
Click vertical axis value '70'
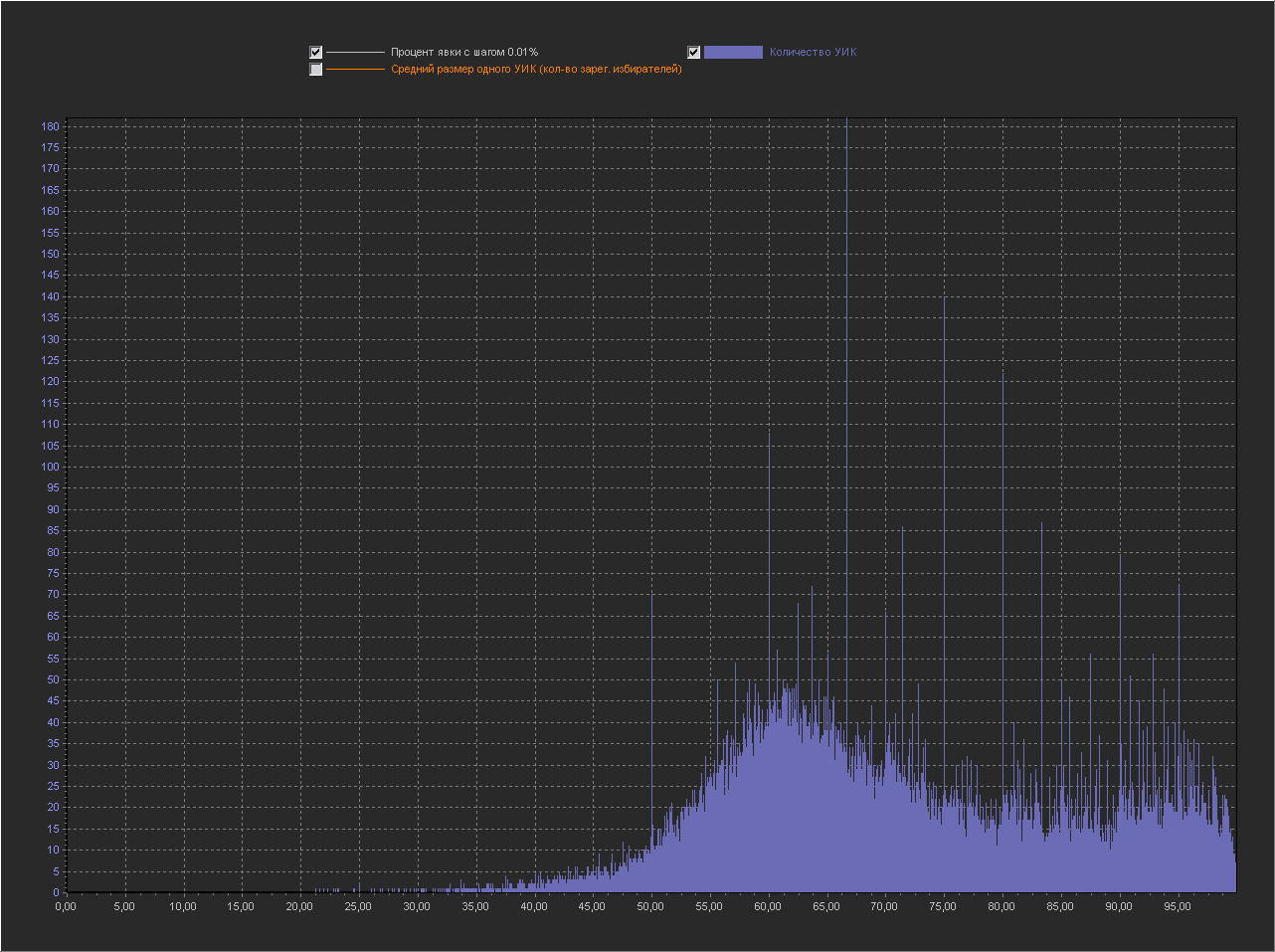click(54, 594)
